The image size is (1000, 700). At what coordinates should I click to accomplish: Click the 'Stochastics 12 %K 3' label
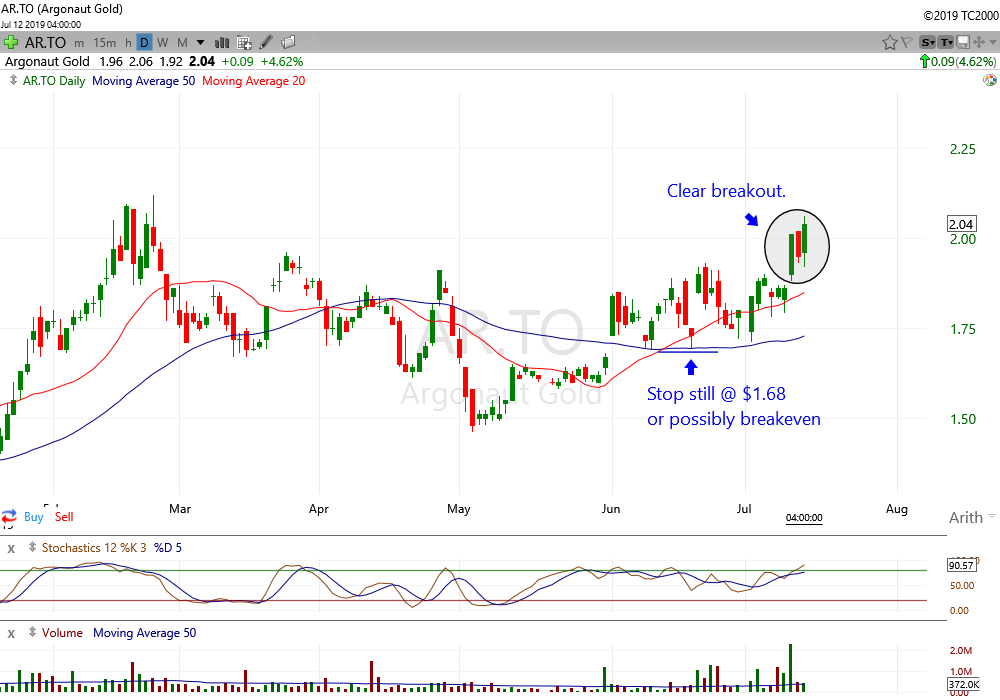click(94, 548)
